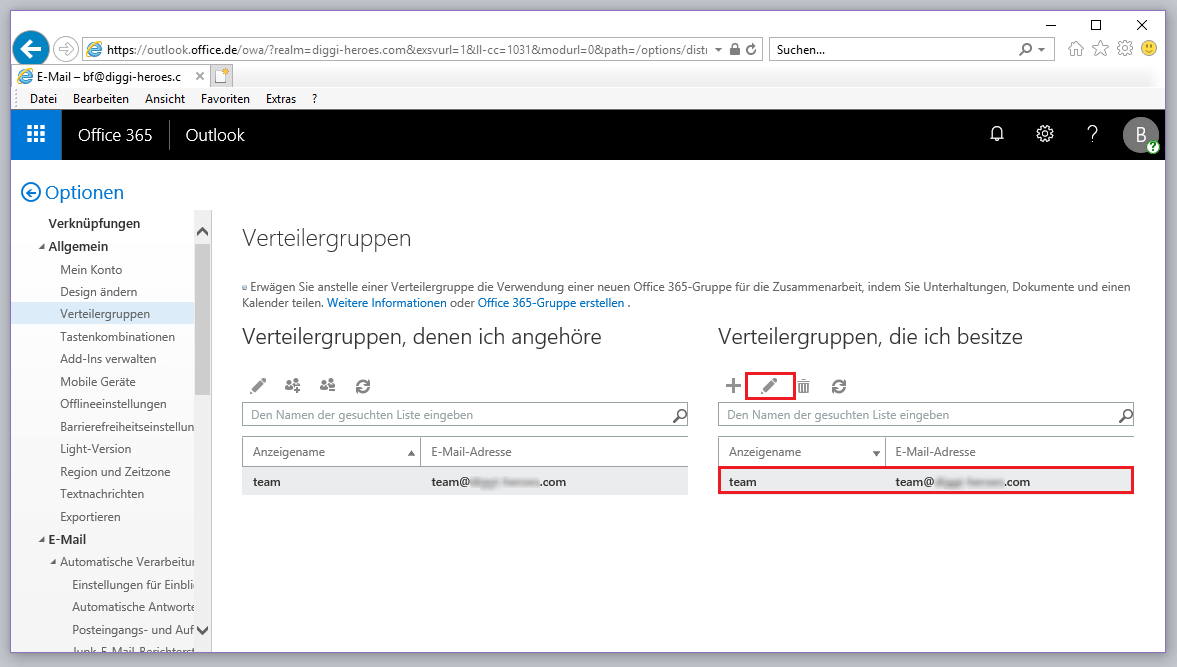Click the back arrow next to Optionen

pos(31,193)
